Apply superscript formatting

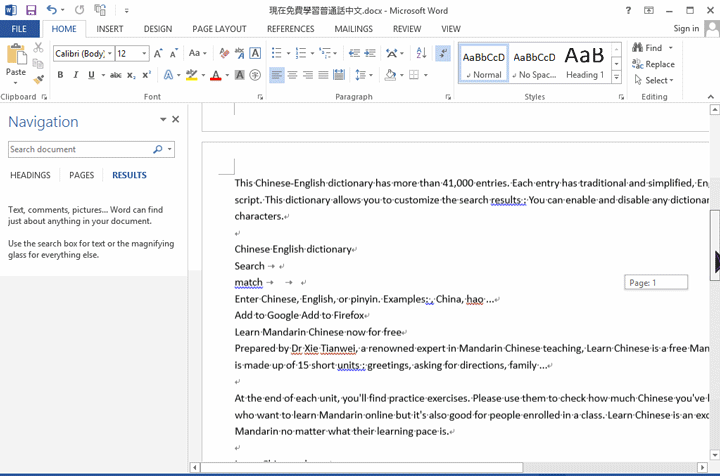146,75
